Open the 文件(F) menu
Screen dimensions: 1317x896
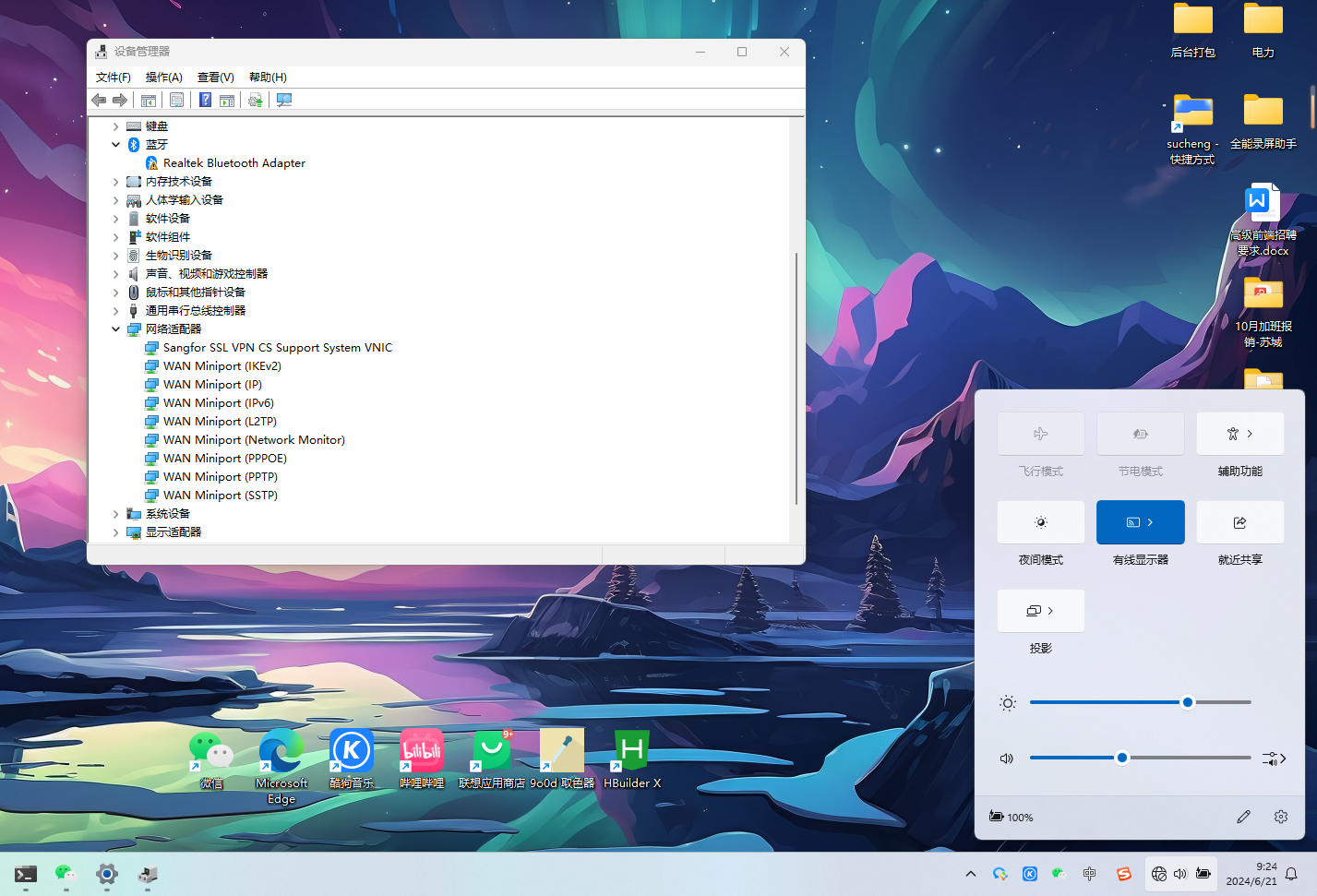coord(114,78)
